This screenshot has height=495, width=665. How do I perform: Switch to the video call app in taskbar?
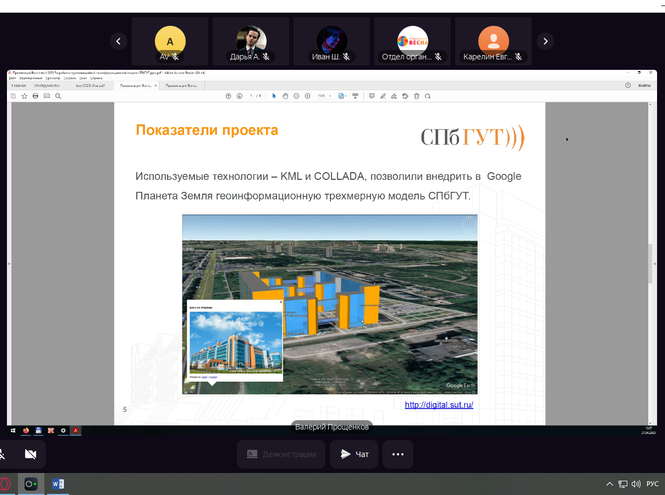click(31, 484)
